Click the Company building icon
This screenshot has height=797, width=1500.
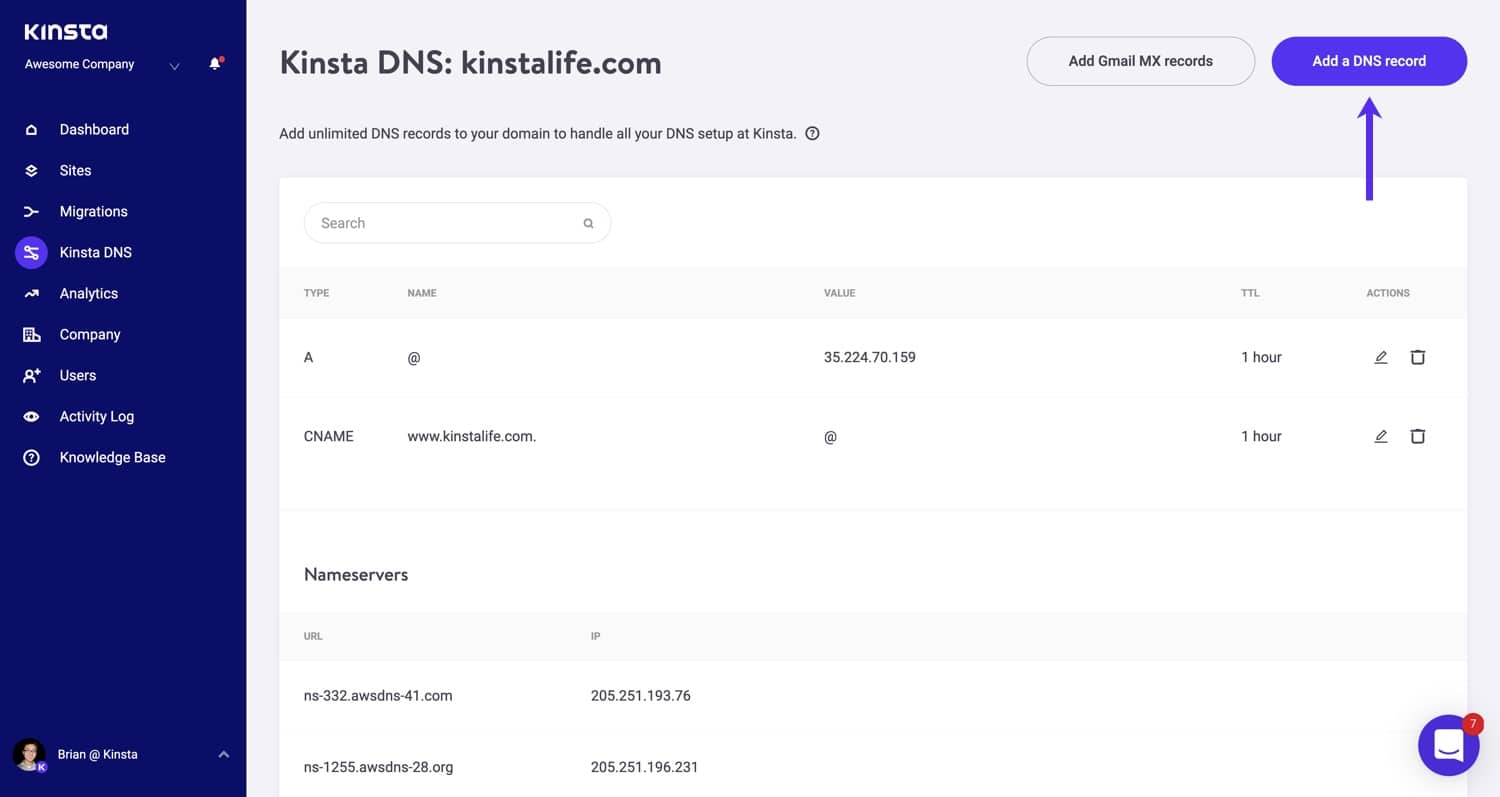(31, 335)
